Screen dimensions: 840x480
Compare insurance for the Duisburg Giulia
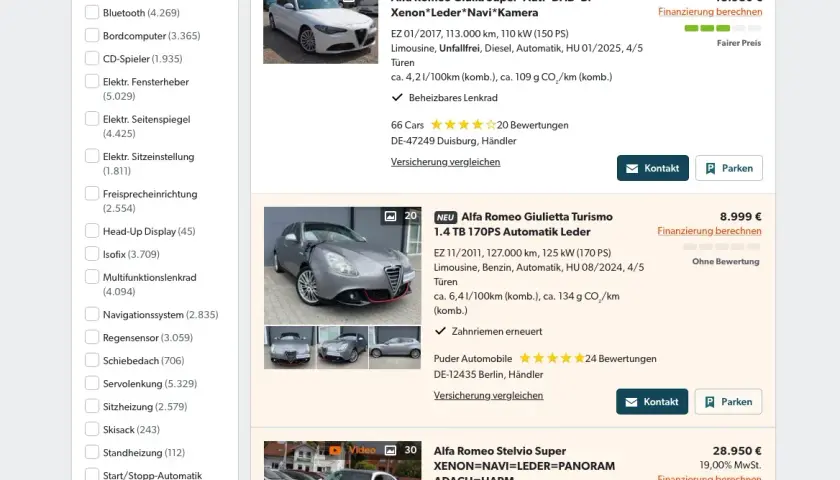coord(445,162)
